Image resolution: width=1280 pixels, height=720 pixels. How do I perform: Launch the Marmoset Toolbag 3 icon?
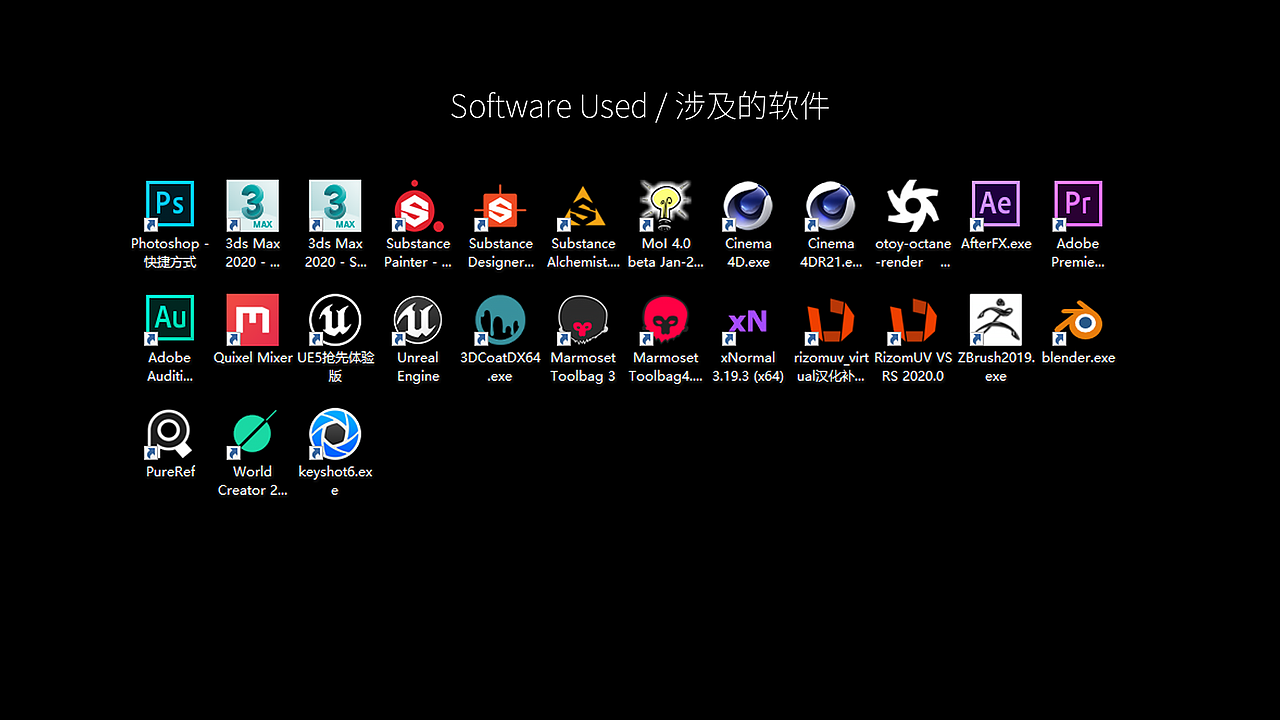click(583, 319)
